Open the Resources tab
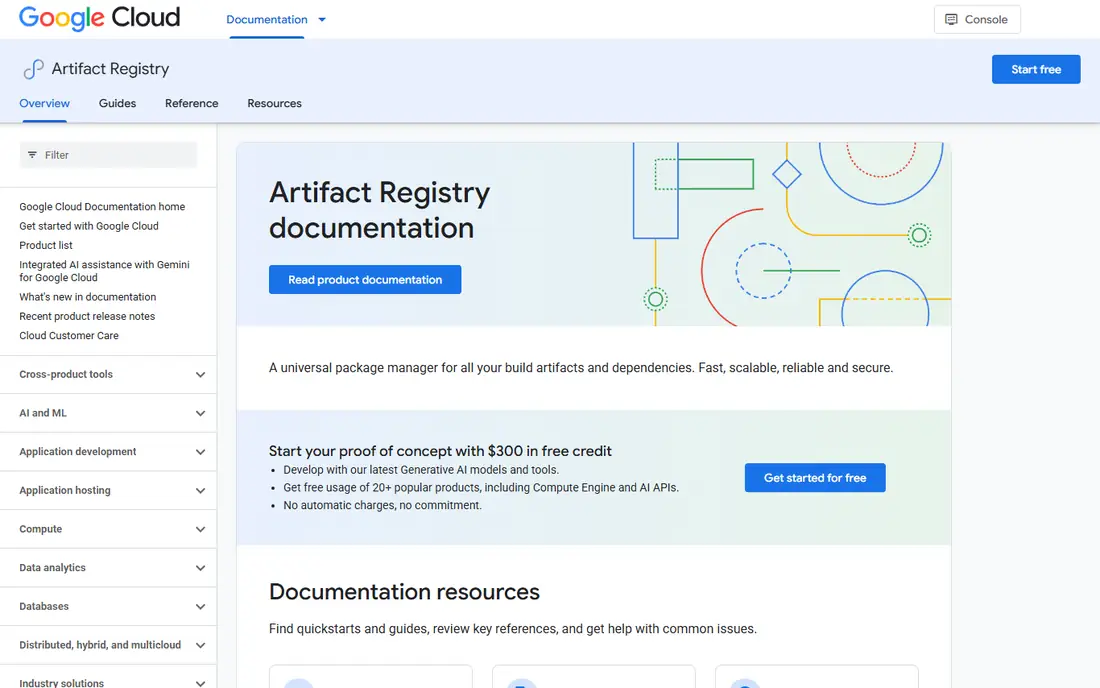Screen dimensions: 1100x688 pyautogui.click(x=274, y=103)
